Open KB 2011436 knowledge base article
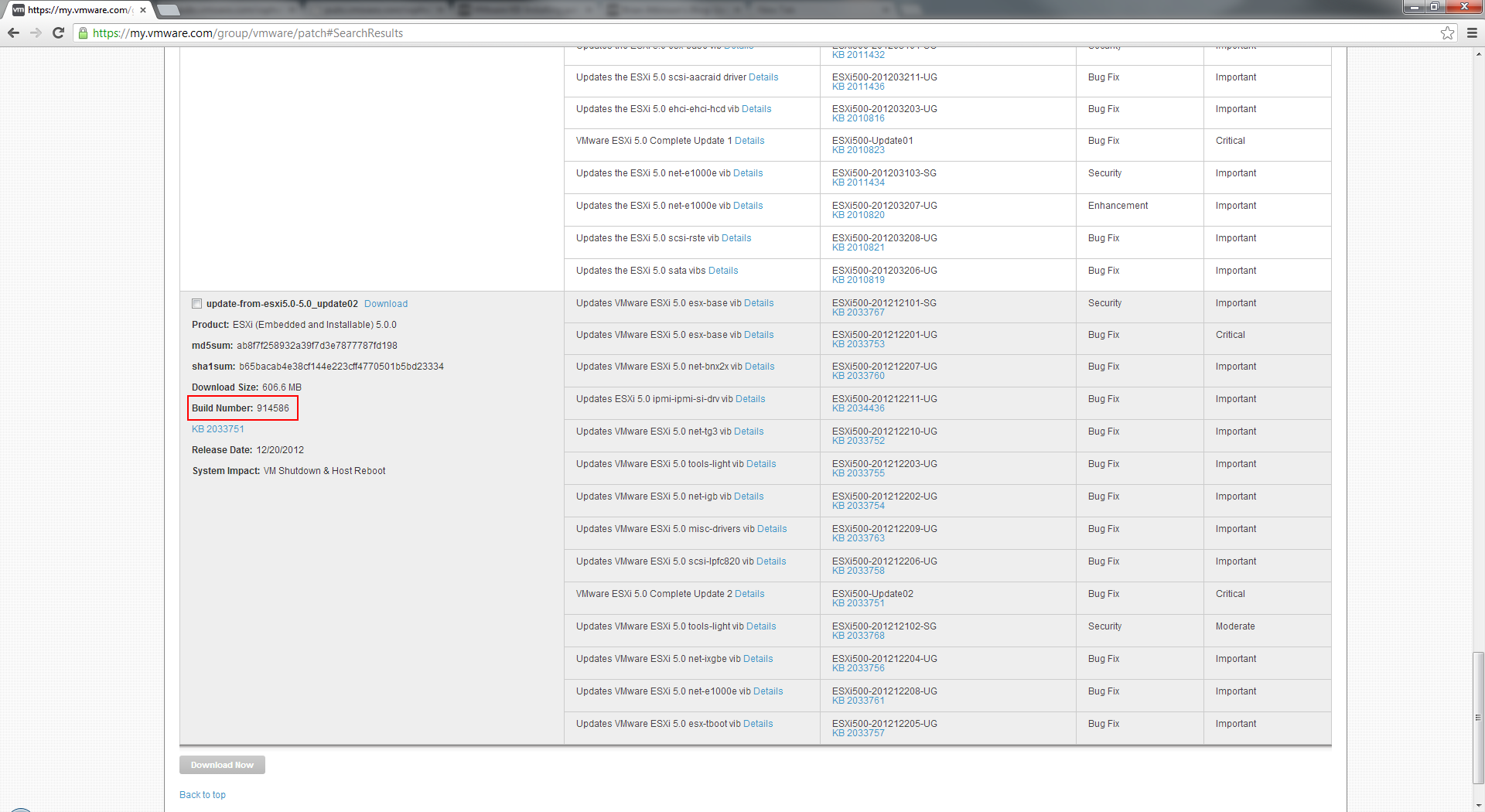The height and width of the screenshot is (812, 1485). [x=859, y=87]
